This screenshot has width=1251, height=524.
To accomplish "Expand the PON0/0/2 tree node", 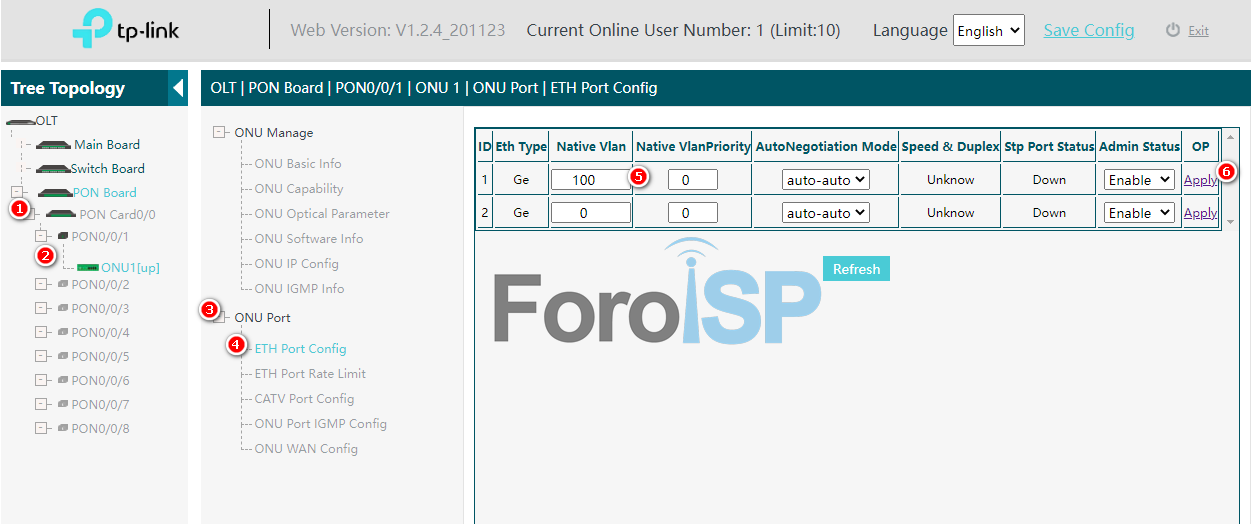I will click(42, 284).
